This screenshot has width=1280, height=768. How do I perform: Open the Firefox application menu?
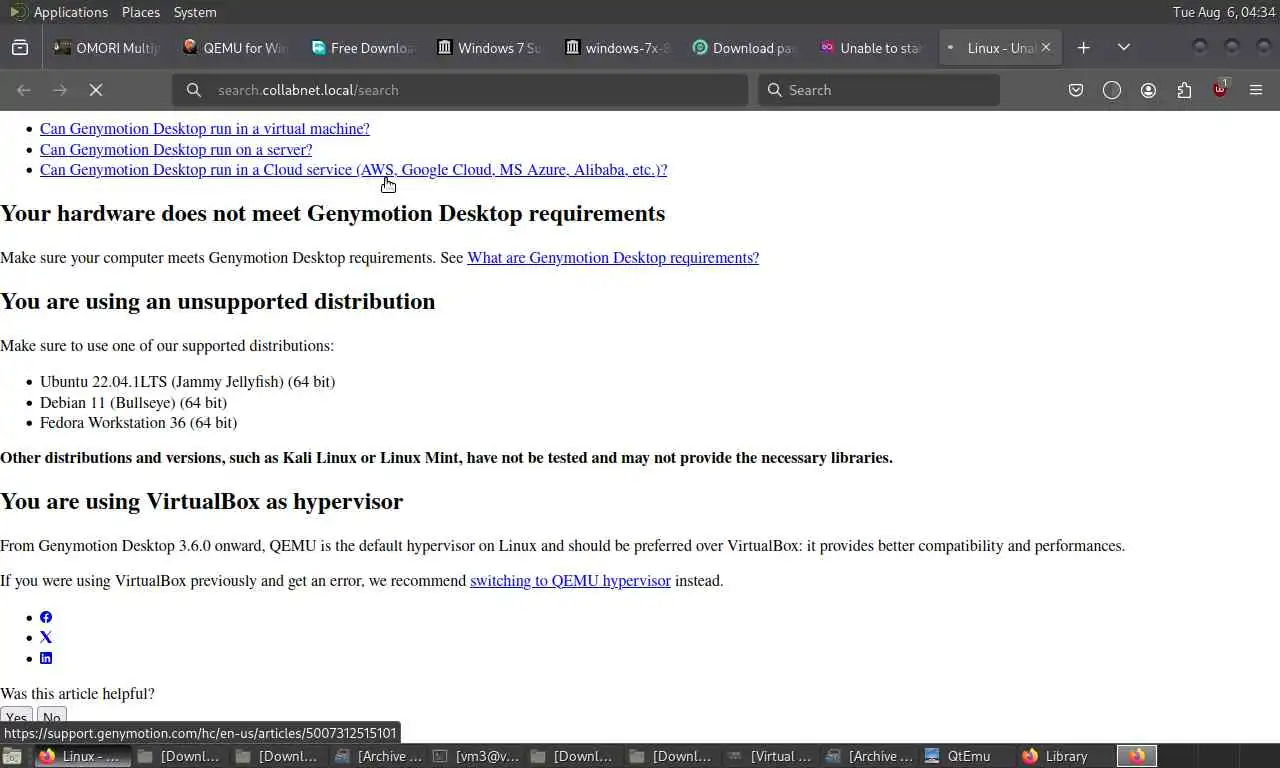(x=1256, y=90)
